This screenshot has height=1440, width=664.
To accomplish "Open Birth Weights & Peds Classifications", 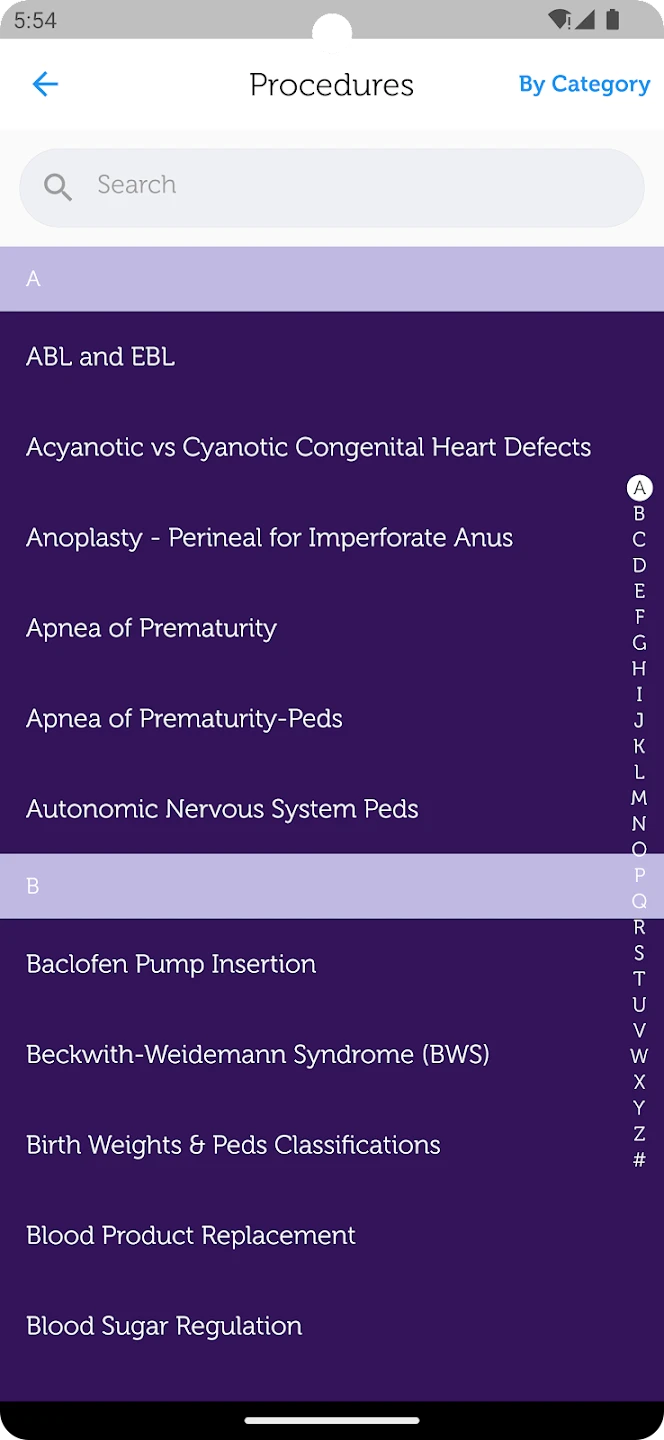I will (233, 1145).
